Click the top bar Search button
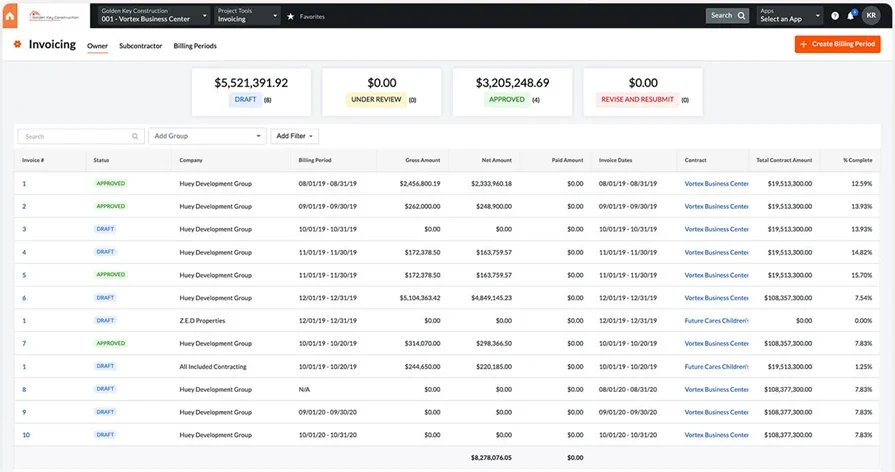This screenshot has height=472, width=895. coord(727,16)
